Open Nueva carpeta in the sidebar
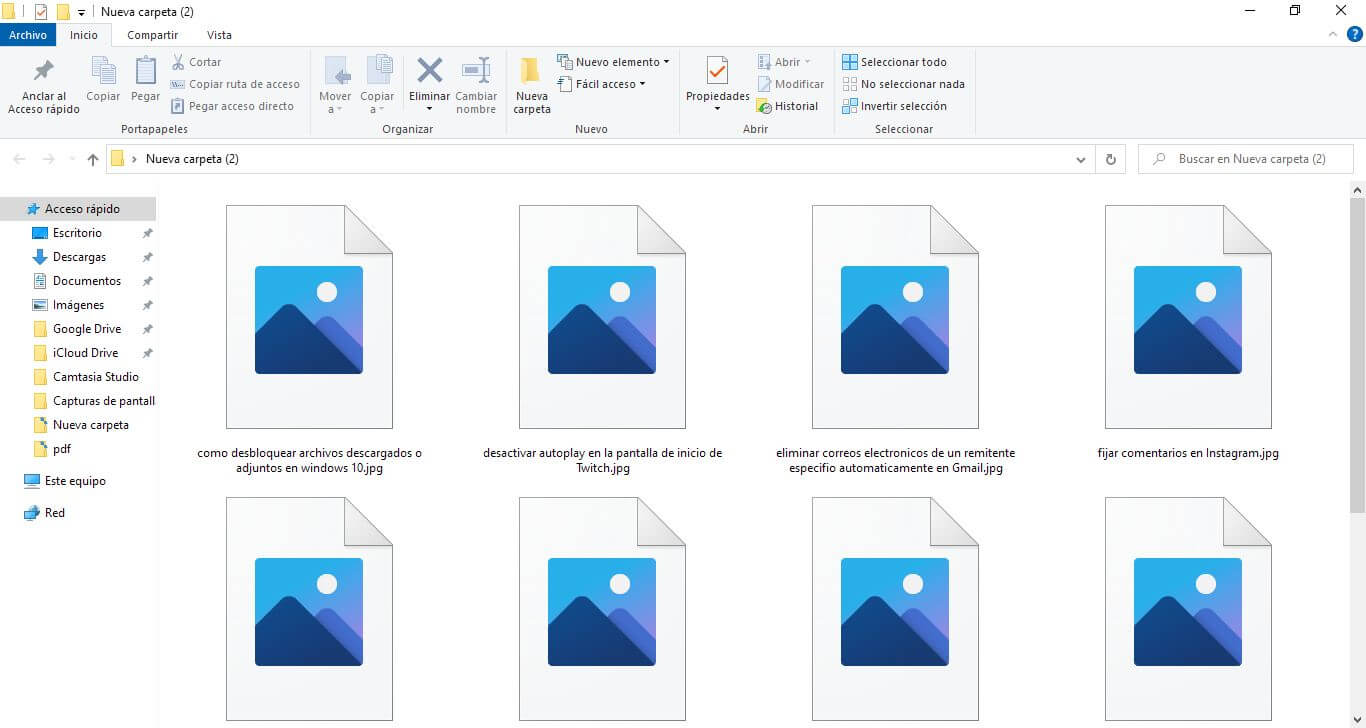This screenshot has width=1366, height=728. 90,425
